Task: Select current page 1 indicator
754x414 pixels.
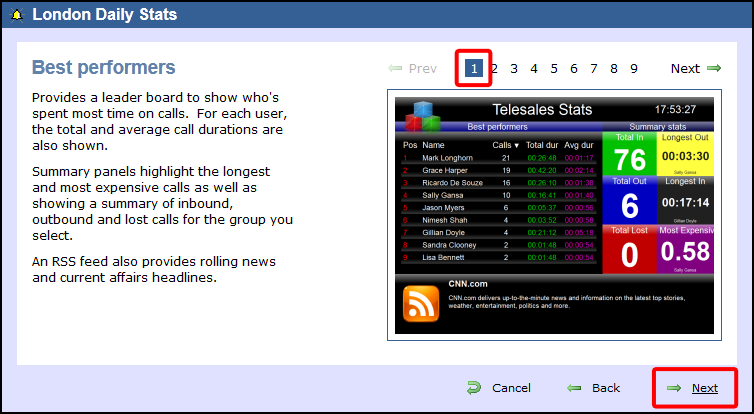Action: pos(474,69)
